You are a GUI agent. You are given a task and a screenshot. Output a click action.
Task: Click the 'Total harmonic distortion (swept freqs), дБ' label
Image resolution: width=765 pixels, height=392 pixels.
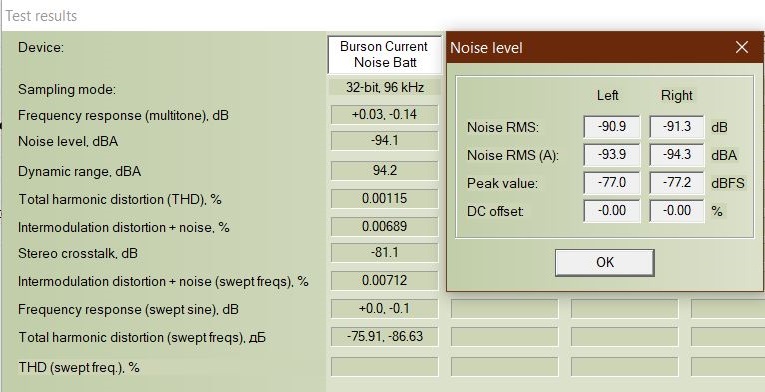pyautogui.click(x=142, y=337)
